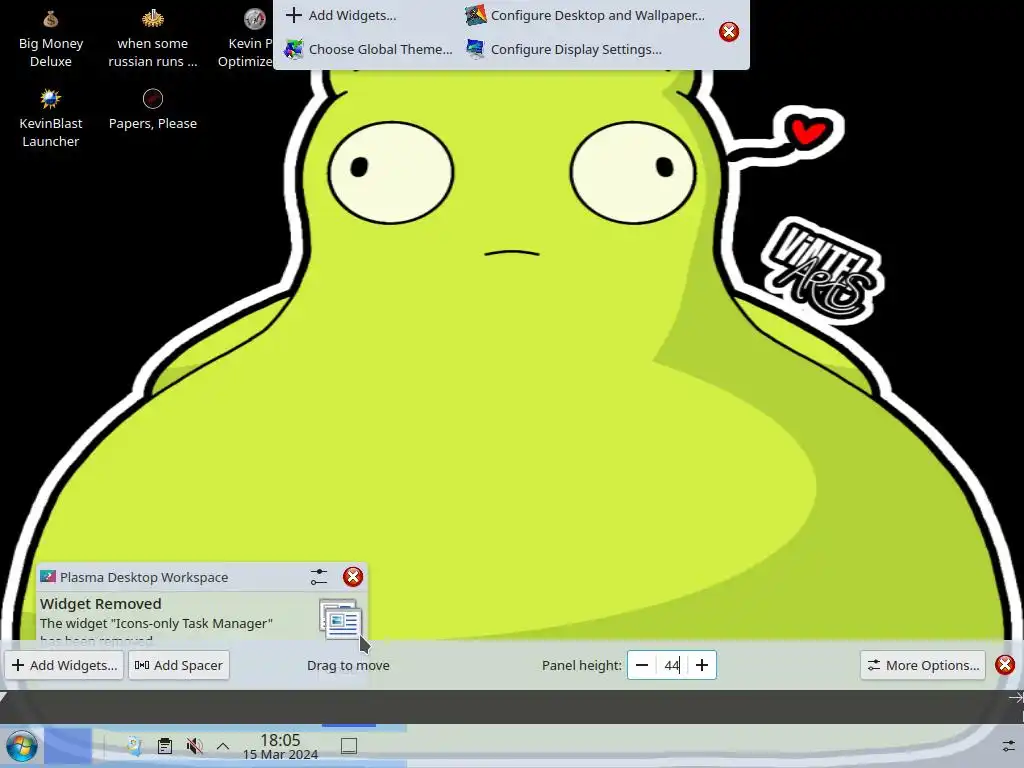Viewport: 1024px width, 768px height.
Task: Increase panel height with plus button
Action: (702, 665)
